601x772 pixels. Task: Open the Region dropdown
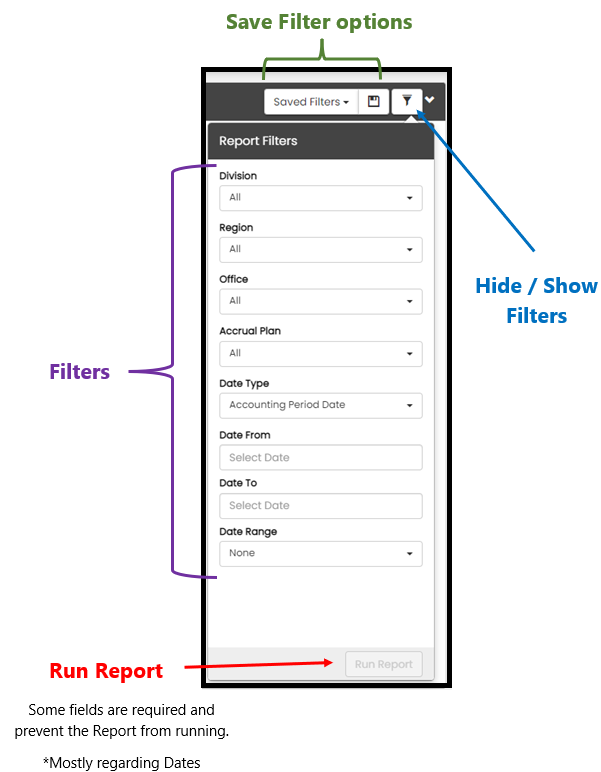click(321, 250)
